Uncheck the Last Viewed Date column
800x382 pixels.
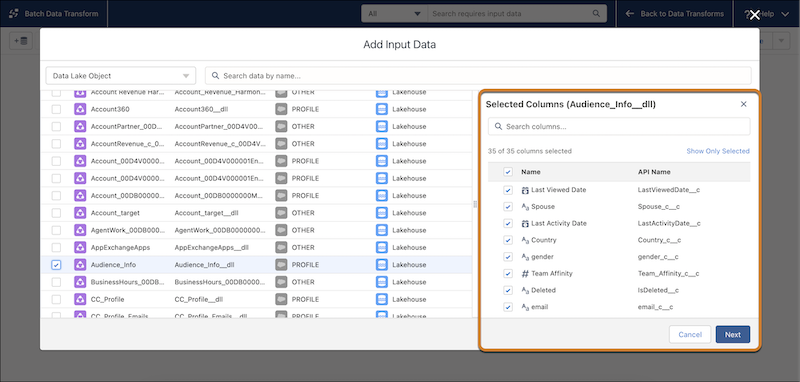508,190
